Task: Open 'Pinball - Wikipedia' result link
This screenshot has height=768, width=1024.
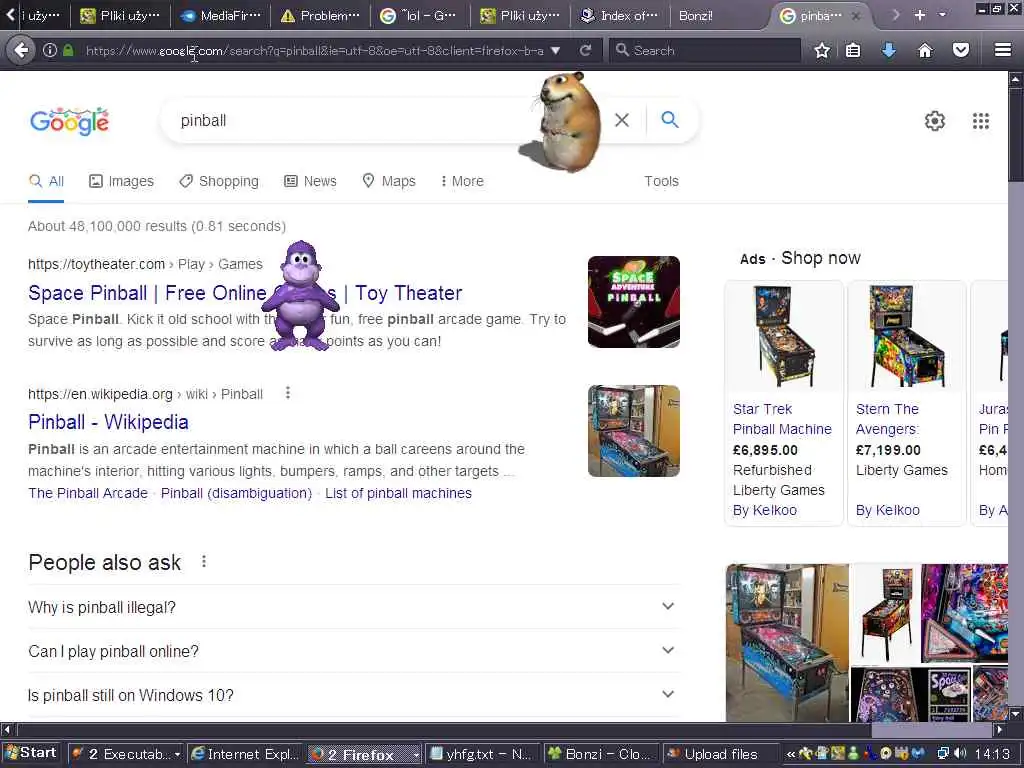Action: (108, 422)
